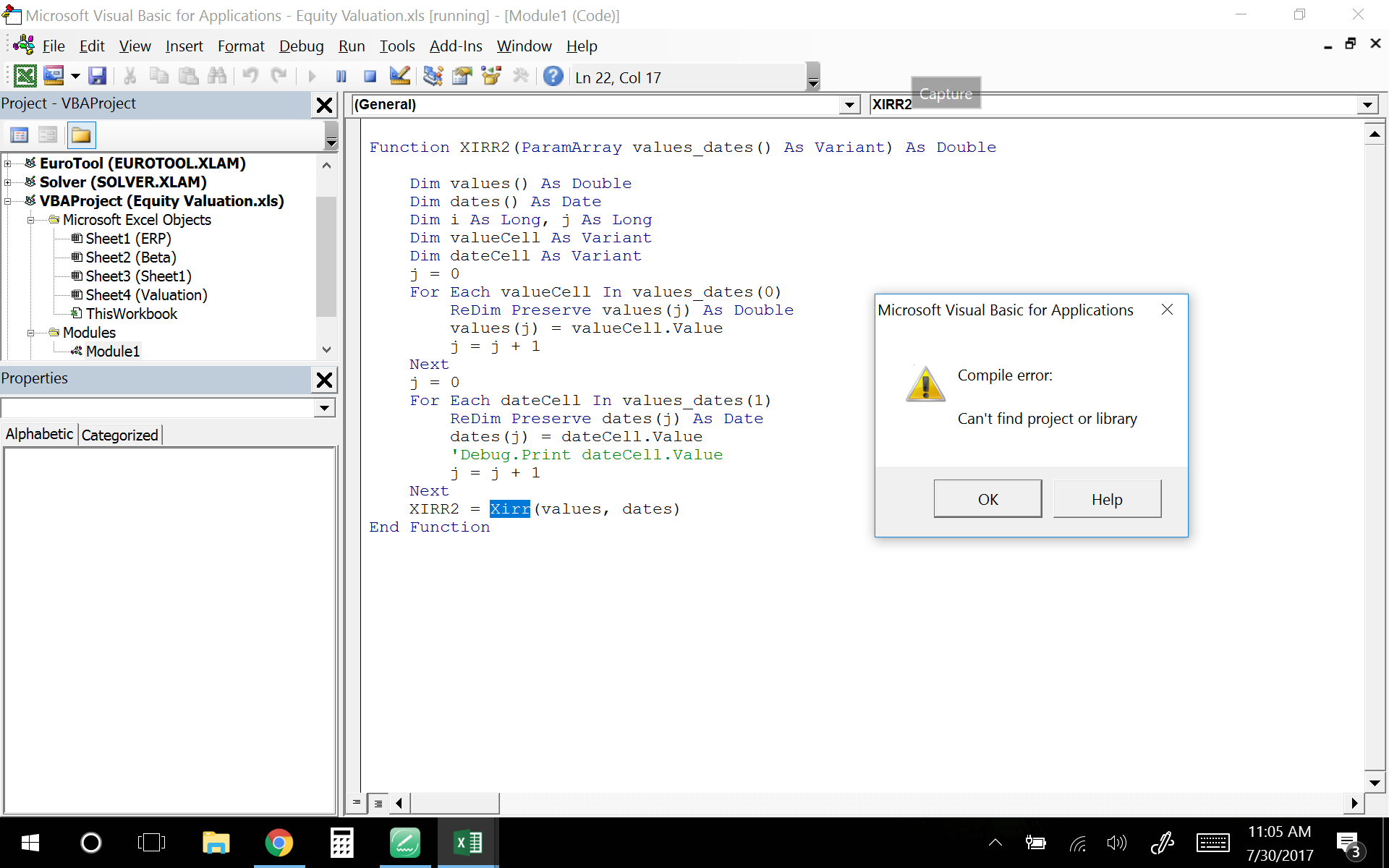
Task: Toggle Design Mode icon
Action: tap(399, 76)
